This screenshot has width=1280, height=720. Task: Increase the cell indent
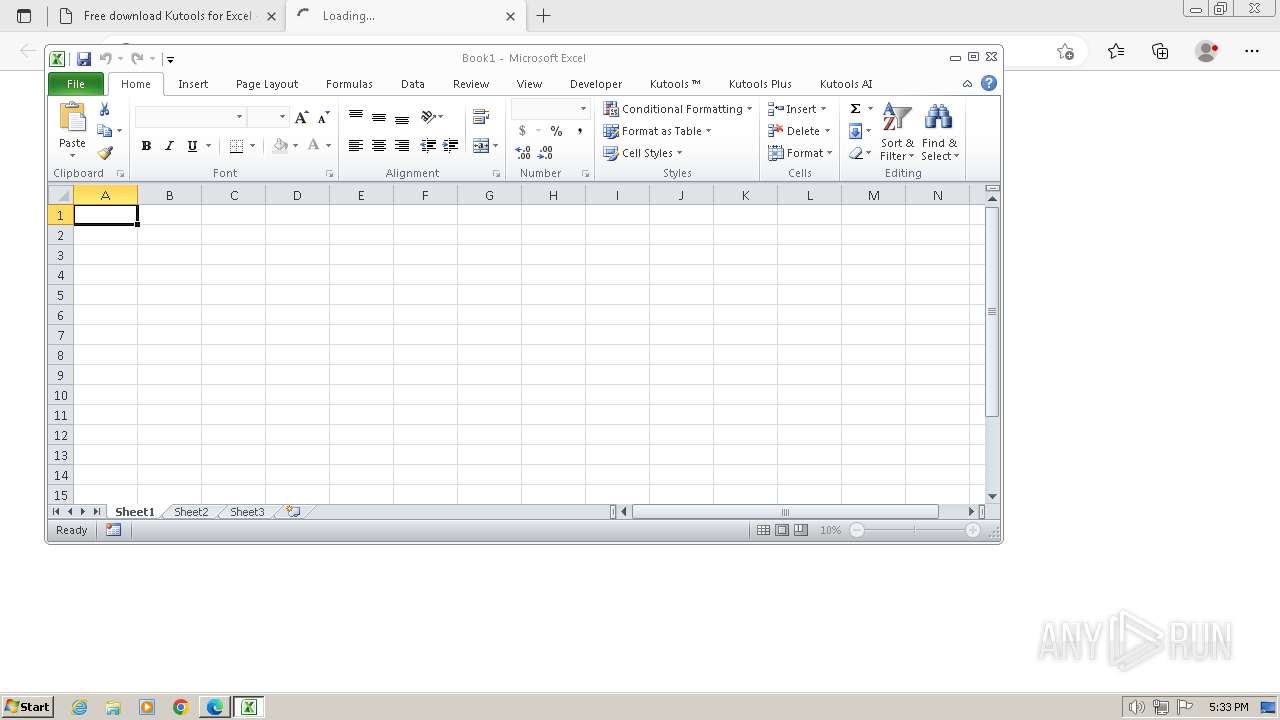[x=451, y=146]
